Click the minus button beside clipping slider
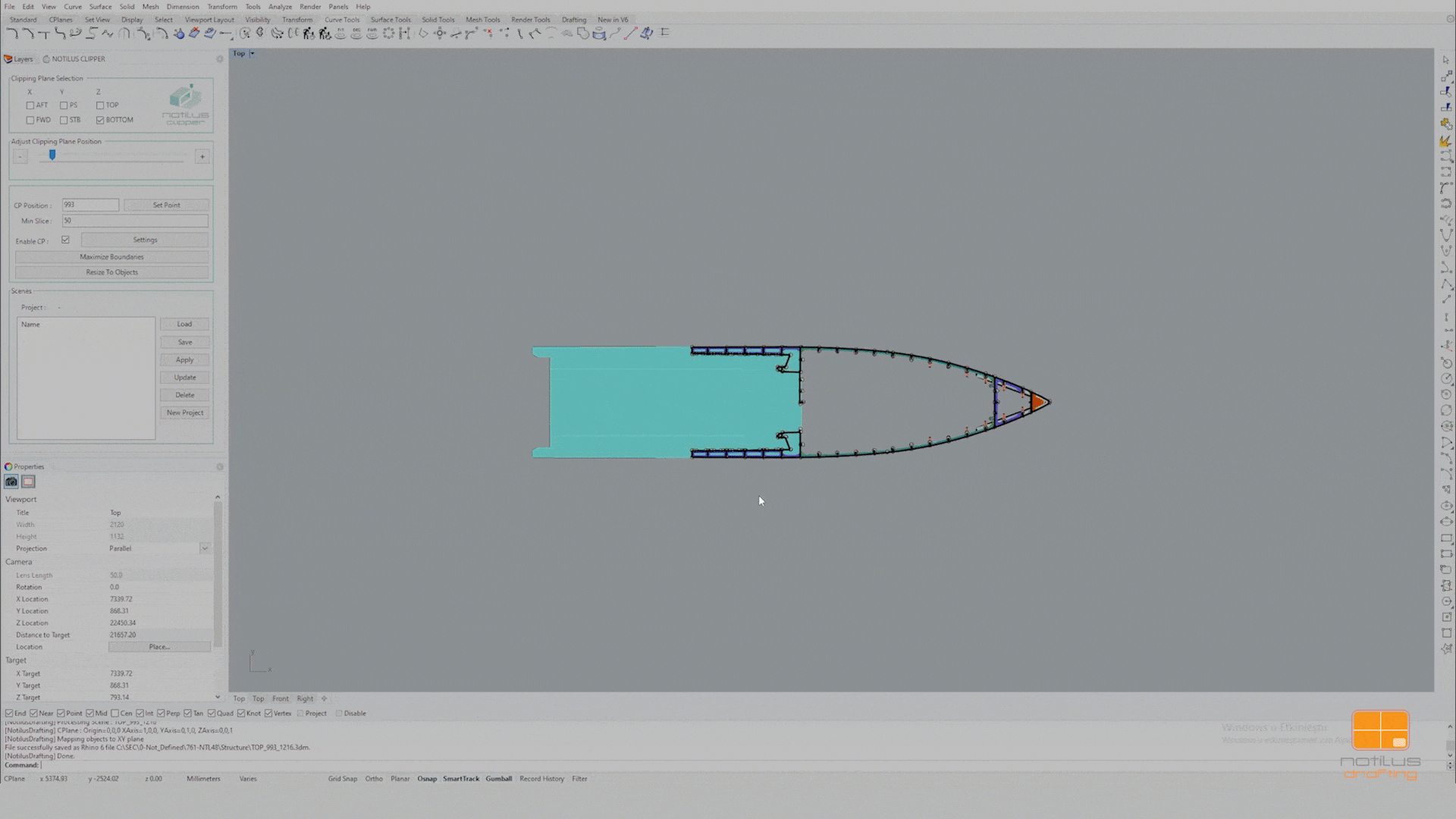Viewport: 1456px width, 819px height. pos(20,157)
